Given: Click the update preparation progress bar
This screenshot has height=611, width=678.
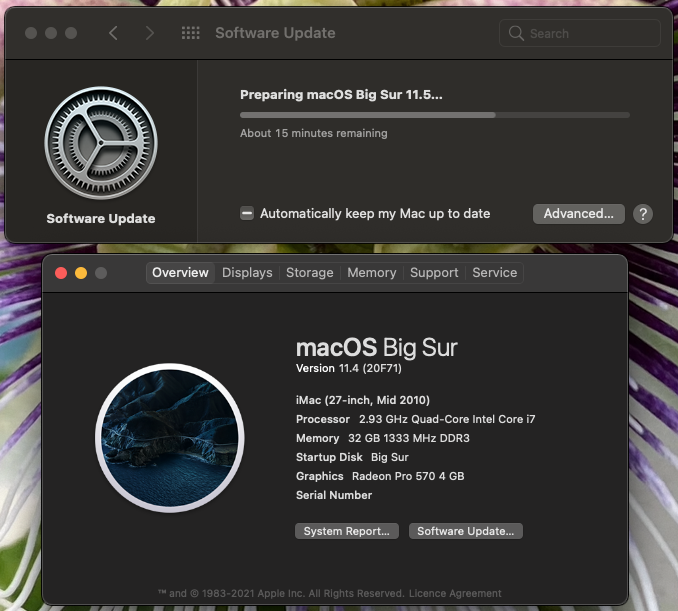Looking at the screenshot, I should [435, 115].
